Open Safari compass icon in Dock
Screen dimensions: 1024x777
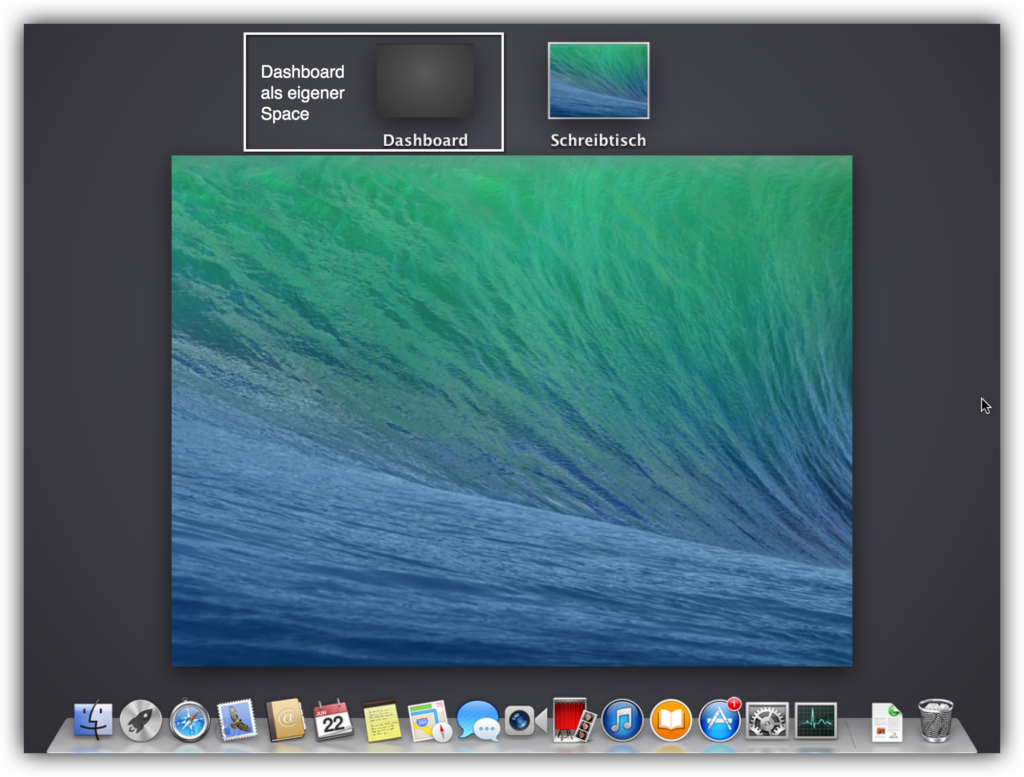tap(189, 721)
